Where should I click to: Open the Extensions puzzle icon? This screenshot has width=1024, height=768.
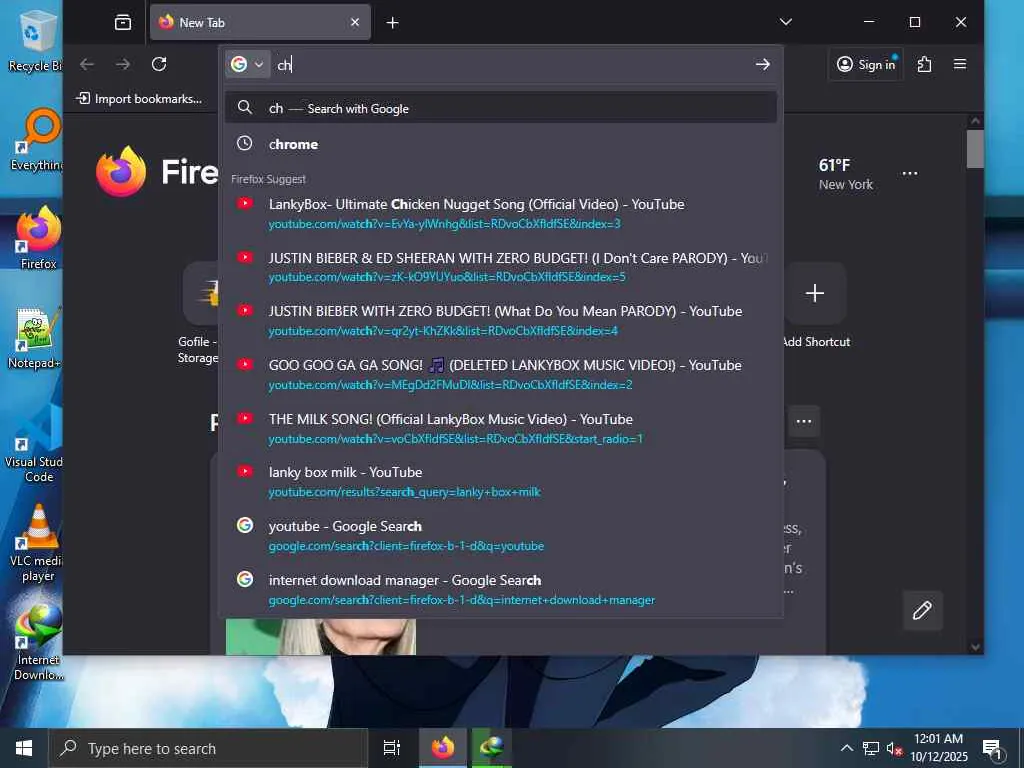point(924,64)
